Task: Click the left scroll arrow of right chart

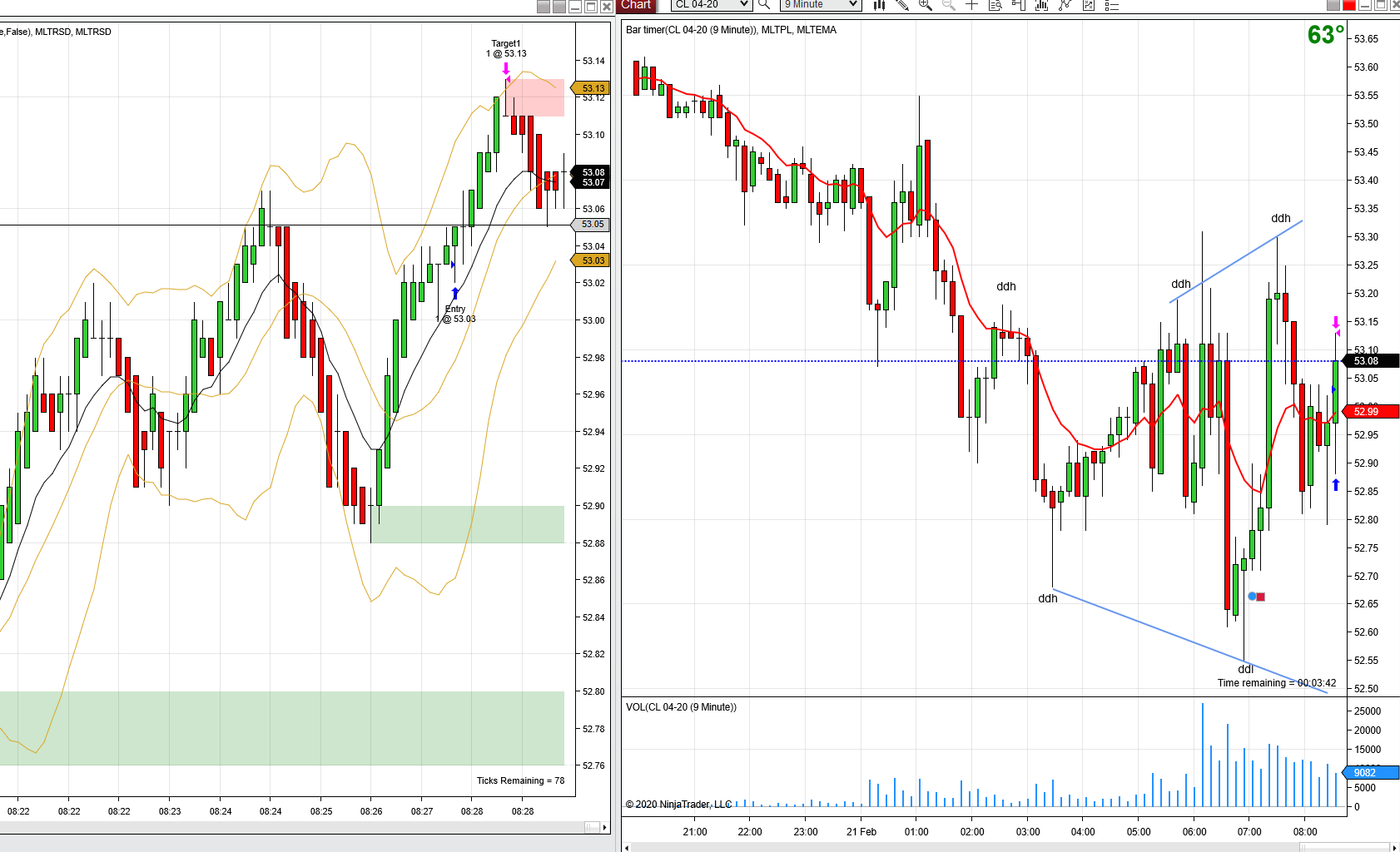Action: coord(627,847)
